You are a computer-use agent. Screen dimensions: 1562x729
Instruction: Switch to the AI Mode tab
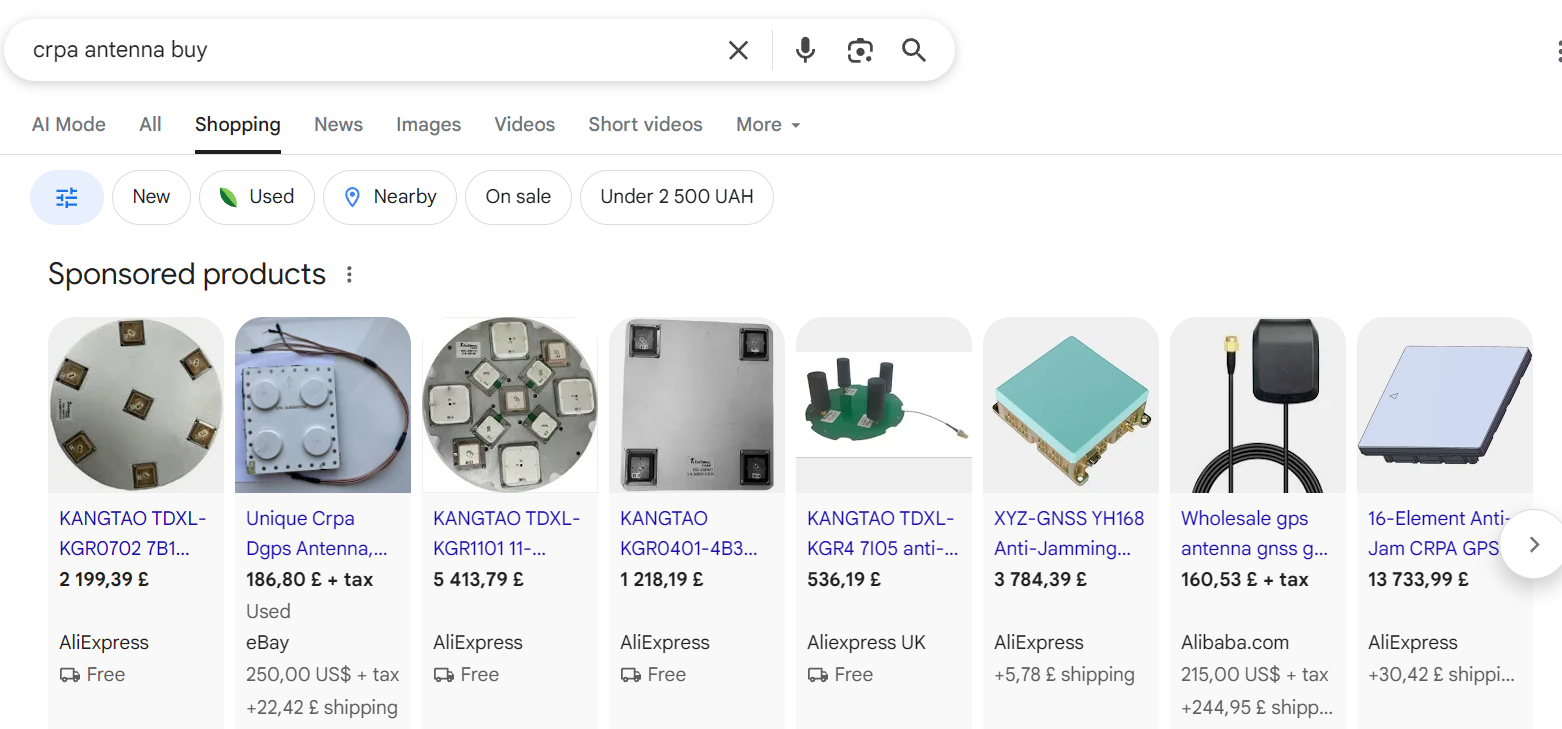69,125
